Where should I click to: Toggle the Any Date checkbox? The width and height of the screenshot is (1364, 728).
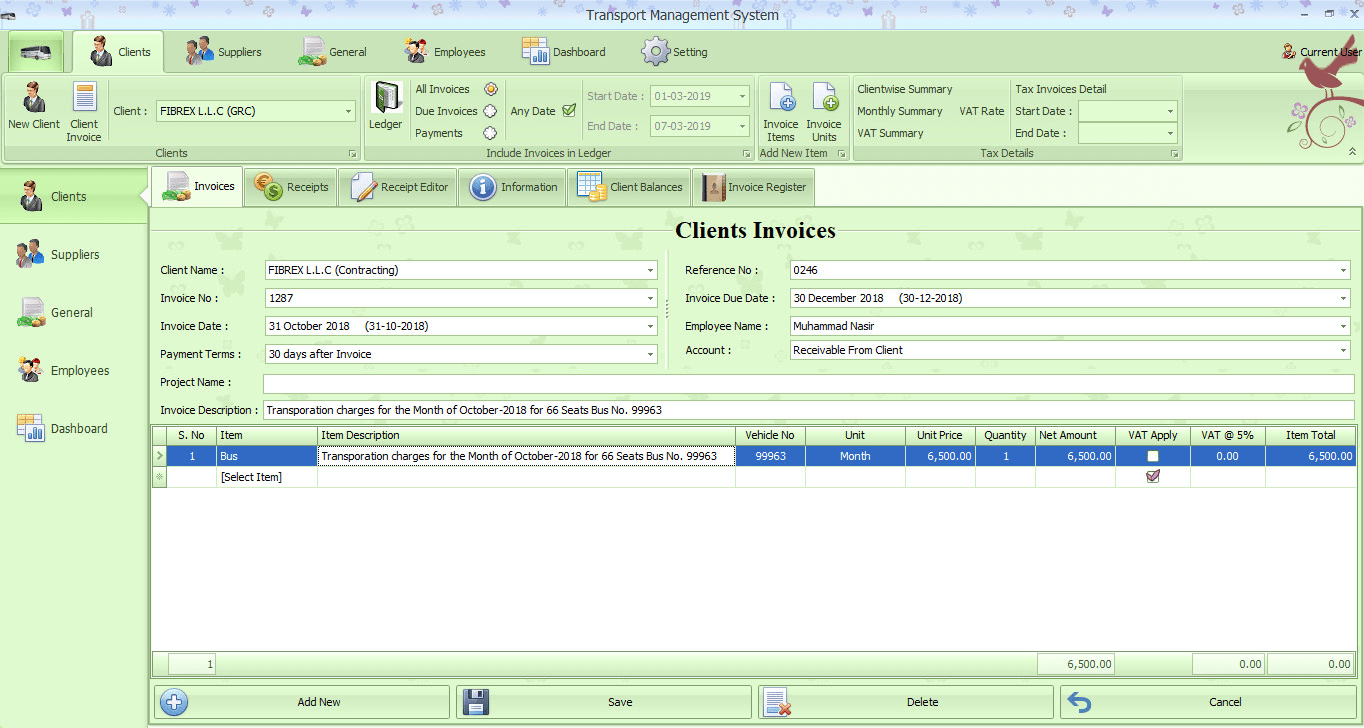click(569, 111)
